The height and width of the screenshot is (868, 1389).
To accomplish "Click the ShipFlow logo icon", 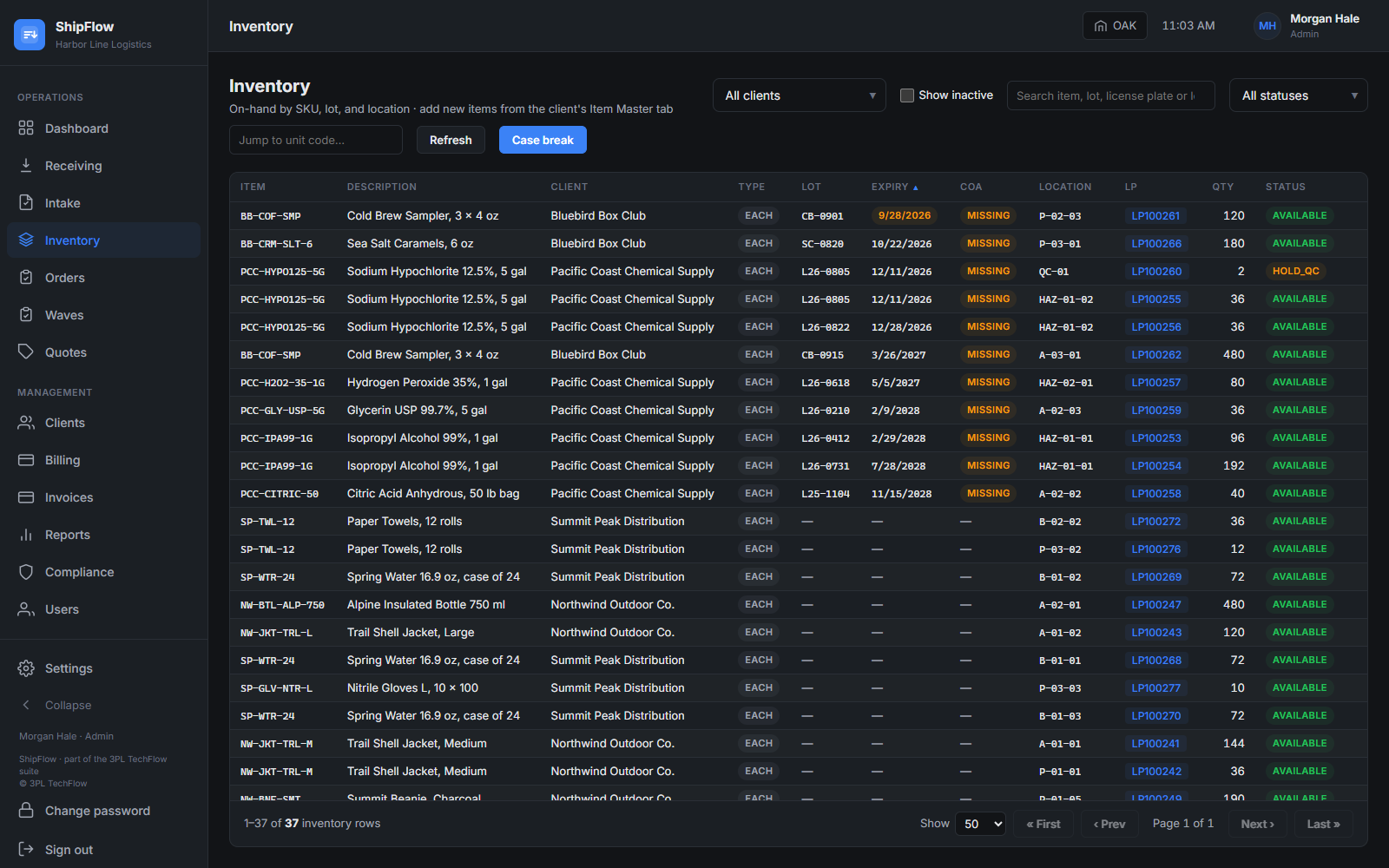I will [x=30, y=35].
